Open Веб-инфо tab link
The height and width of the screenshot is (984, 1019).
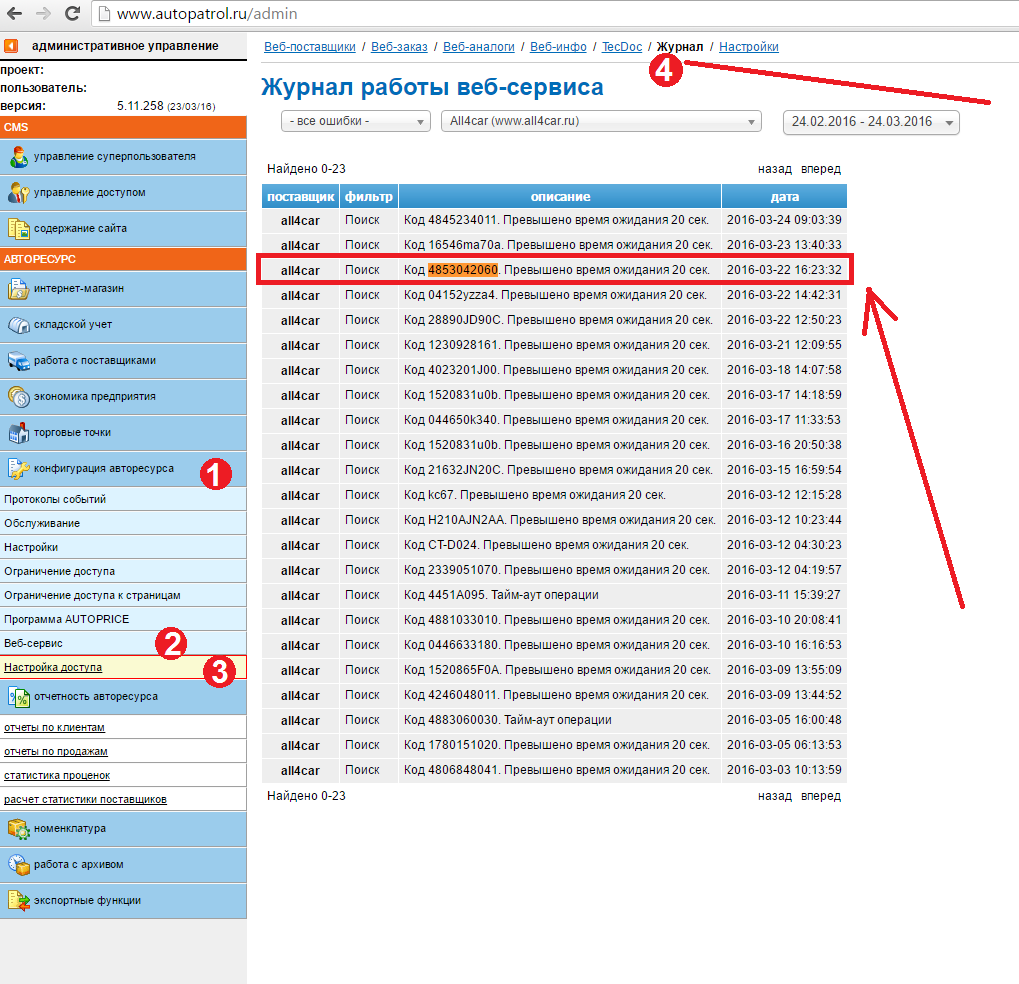pyautogui.click(x=558, y=47)
